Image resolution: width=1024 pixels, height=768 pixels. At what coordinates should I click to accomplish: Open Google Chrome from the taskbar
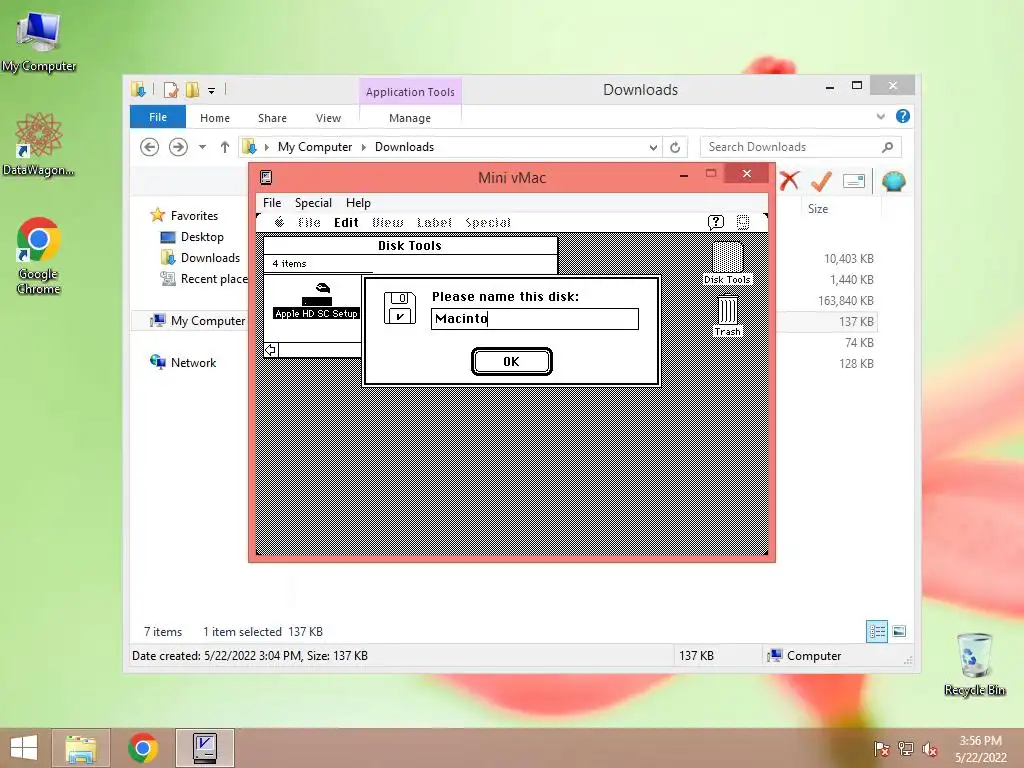click(x=142, y=748)
